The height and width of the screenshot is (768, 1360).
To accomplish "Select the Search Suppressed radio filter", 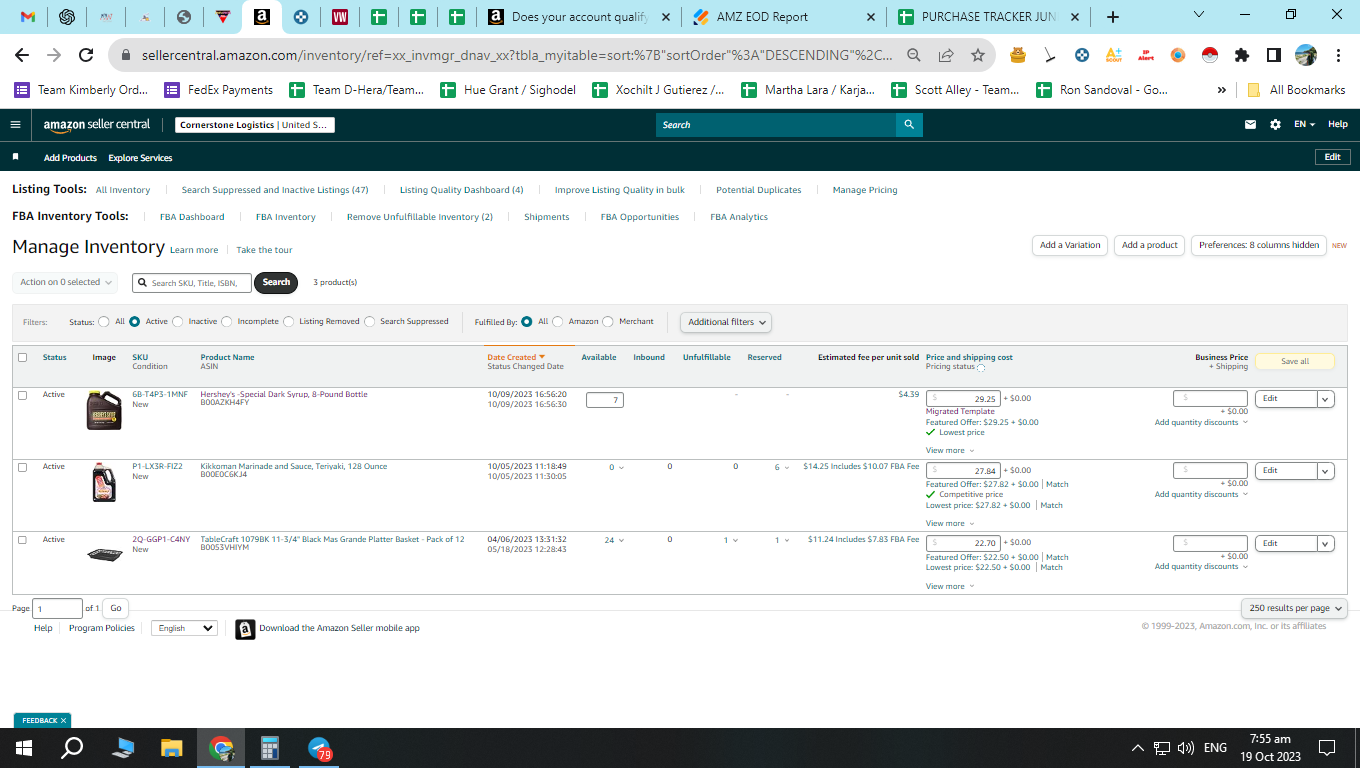I will click(x=370, y=322).
